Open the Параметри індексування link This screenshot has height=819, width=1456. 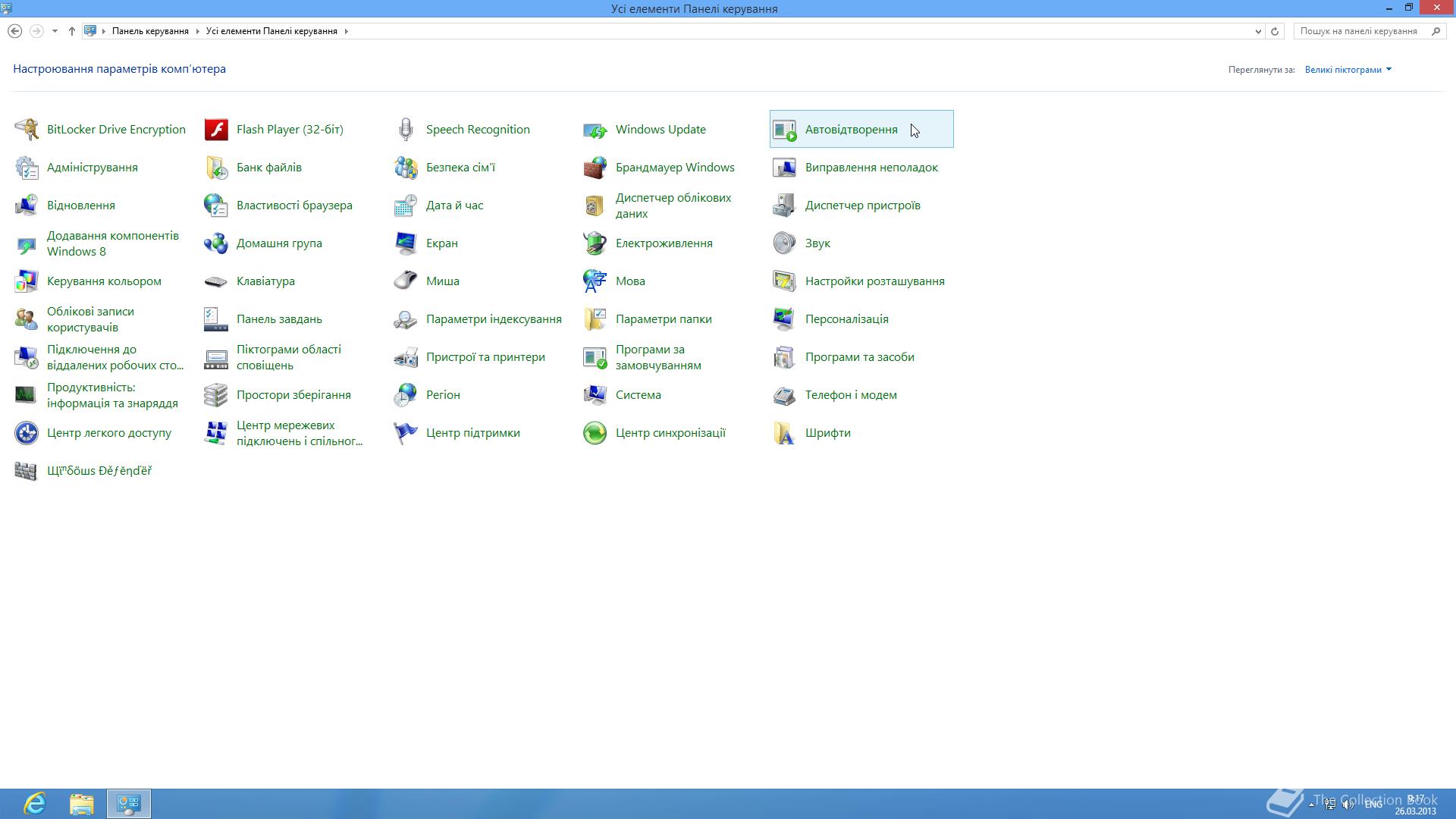point(494,319)
